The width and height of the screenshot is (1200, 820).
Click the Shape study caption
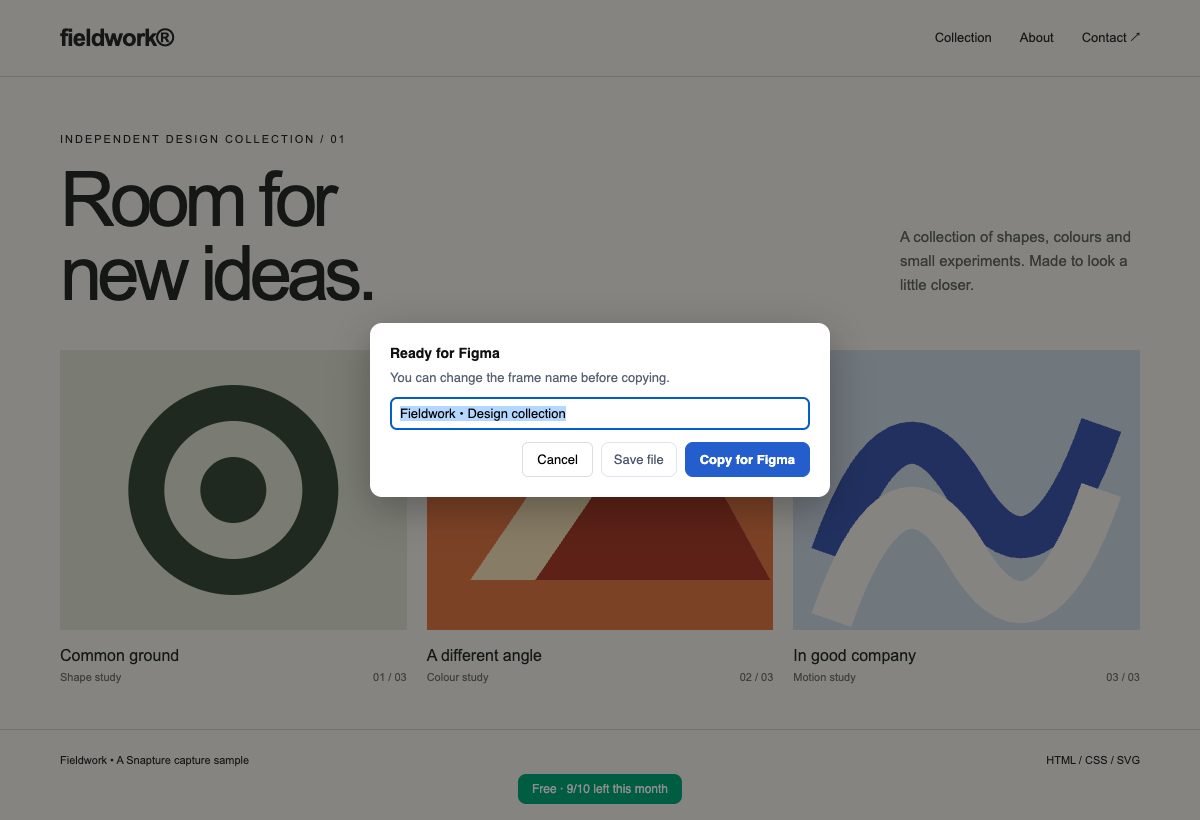click(x=90, y=677)
